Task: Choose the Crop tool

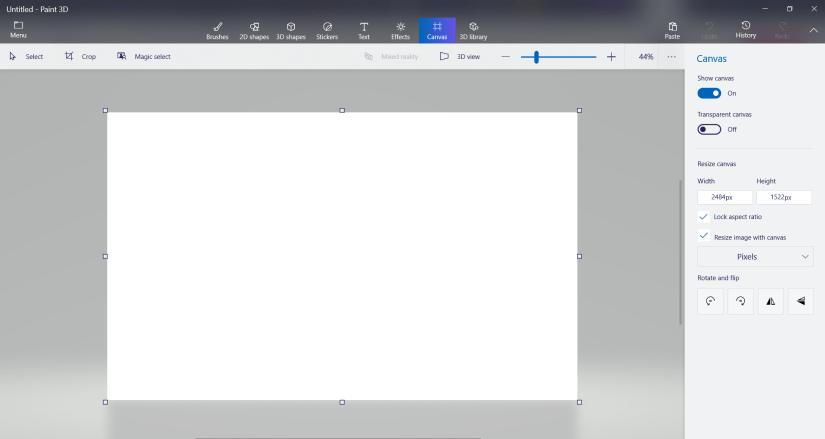Action: [x=80, y=56]
